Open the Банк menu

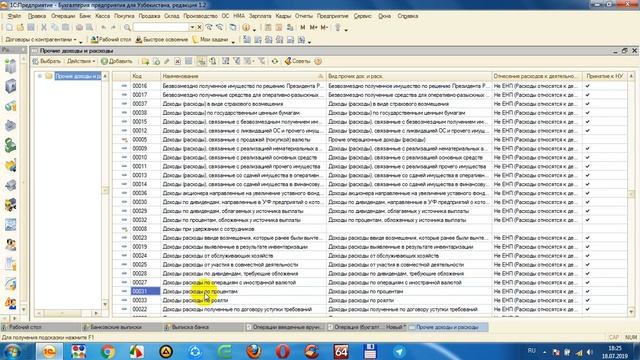tap(85, 16)
